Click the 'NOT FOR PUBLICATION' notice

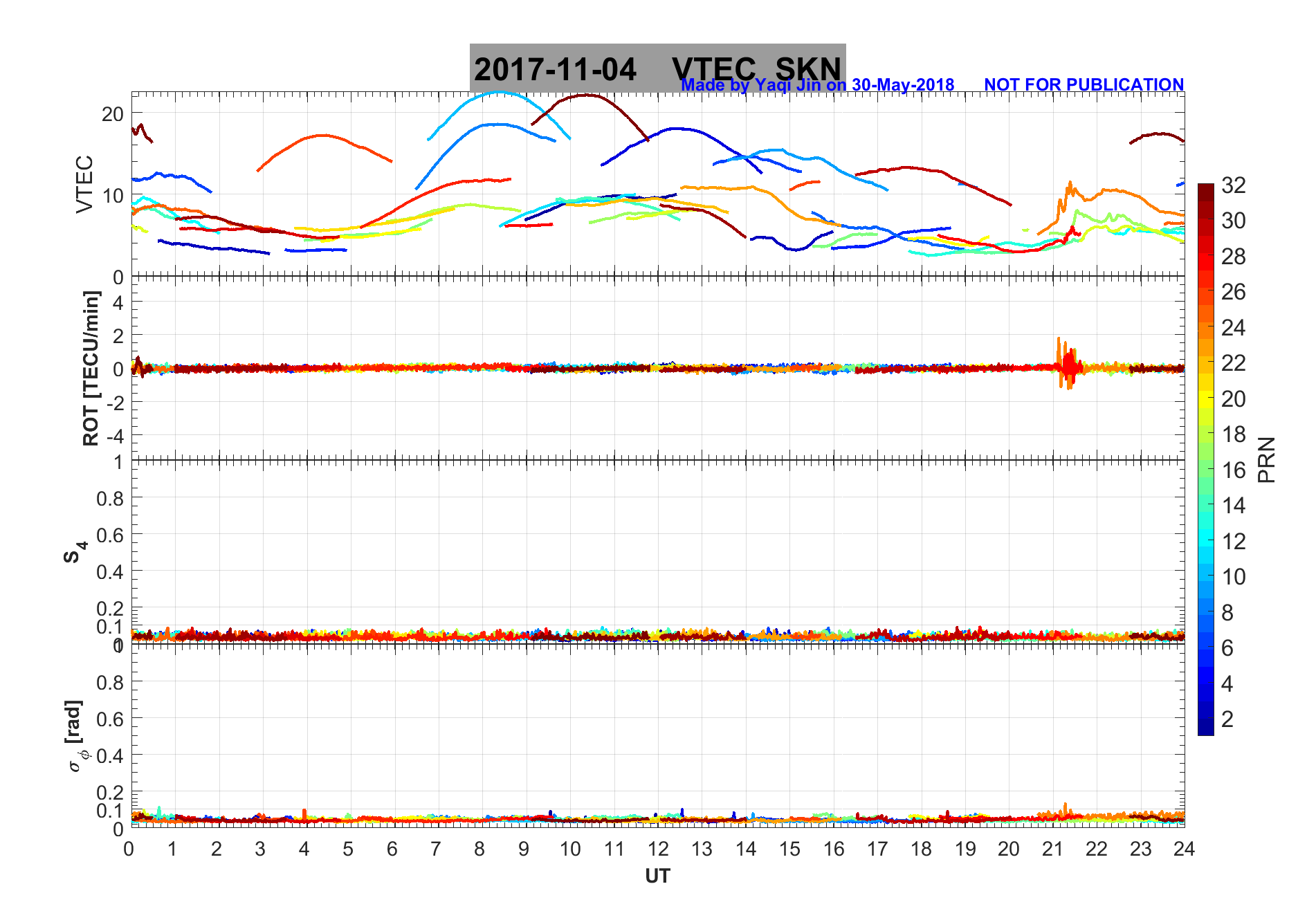pos(1084,84)
